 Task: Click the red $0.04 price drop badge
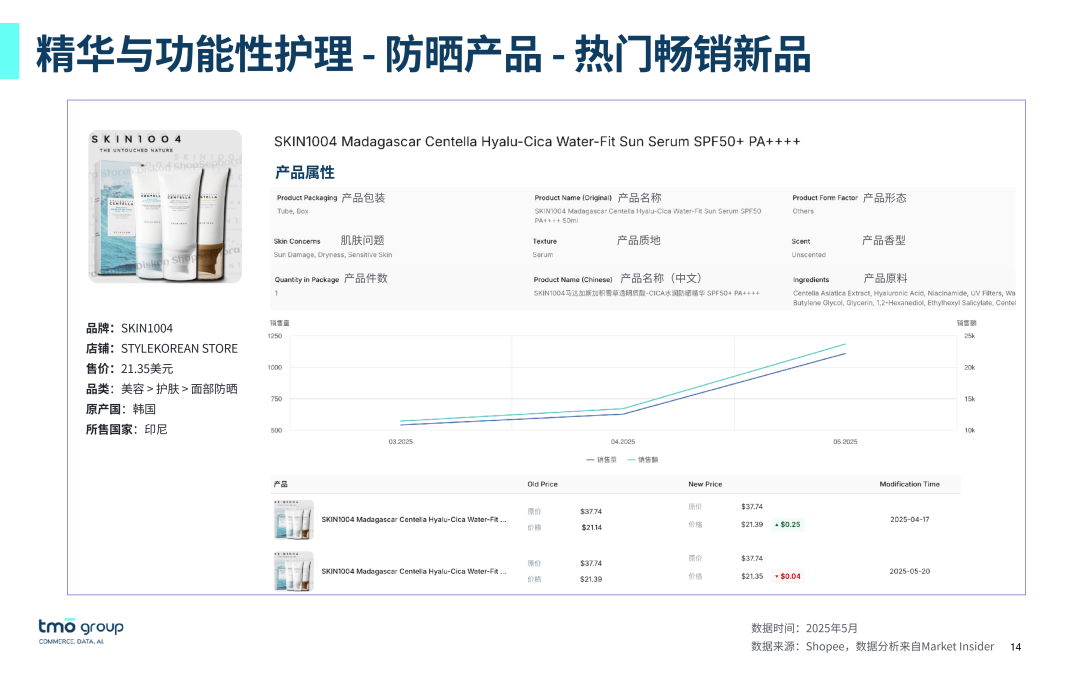[787, 576]
